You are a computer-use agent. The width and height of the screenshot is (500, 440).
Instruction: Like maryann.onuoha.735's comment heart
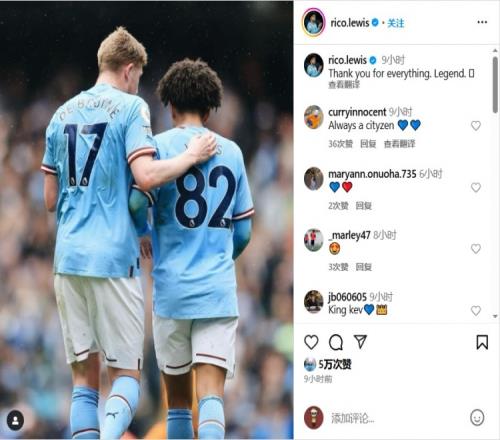(x=476, y=187)
